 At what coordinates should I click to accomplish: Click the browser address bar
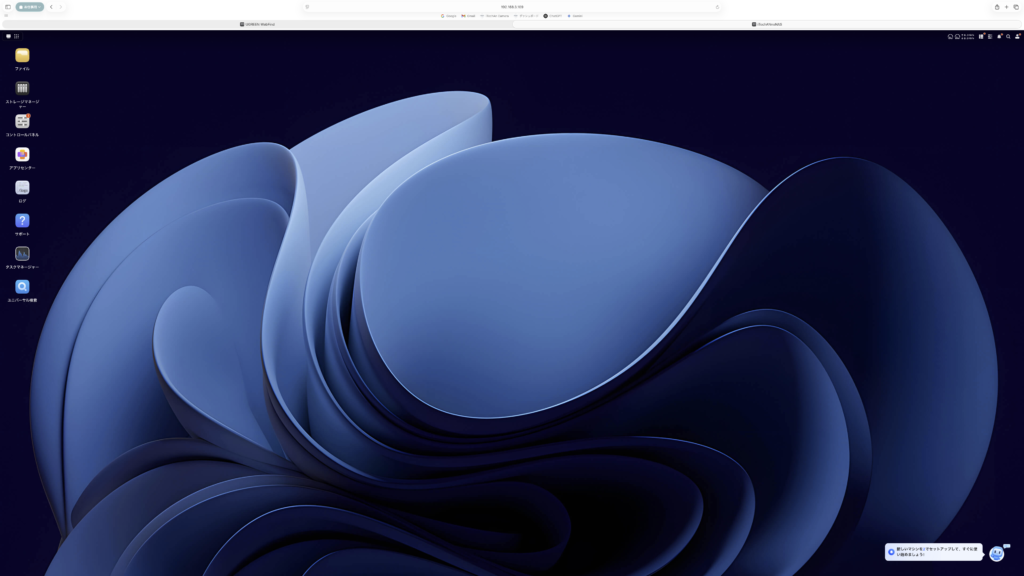pyautogui.click(x=512, y=7)
